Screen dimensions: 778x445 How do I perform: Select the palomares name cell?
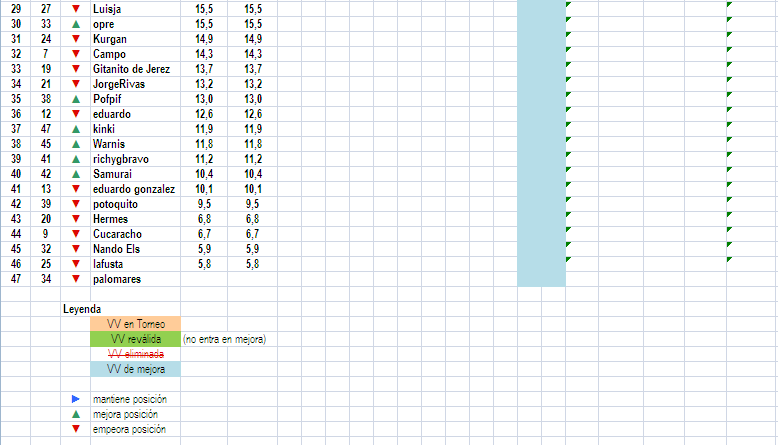(x=135, y=279)
